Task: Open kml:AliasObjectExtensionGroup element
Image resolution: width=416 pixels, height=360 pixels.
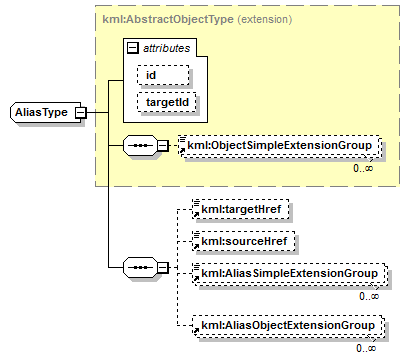Action: click(288, 325)
